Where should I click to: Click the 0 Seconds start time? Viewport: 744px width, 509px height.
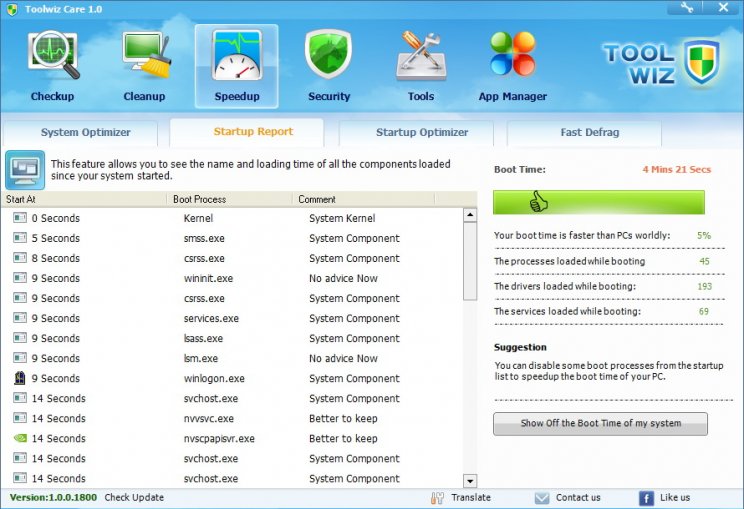click(56, 218)
